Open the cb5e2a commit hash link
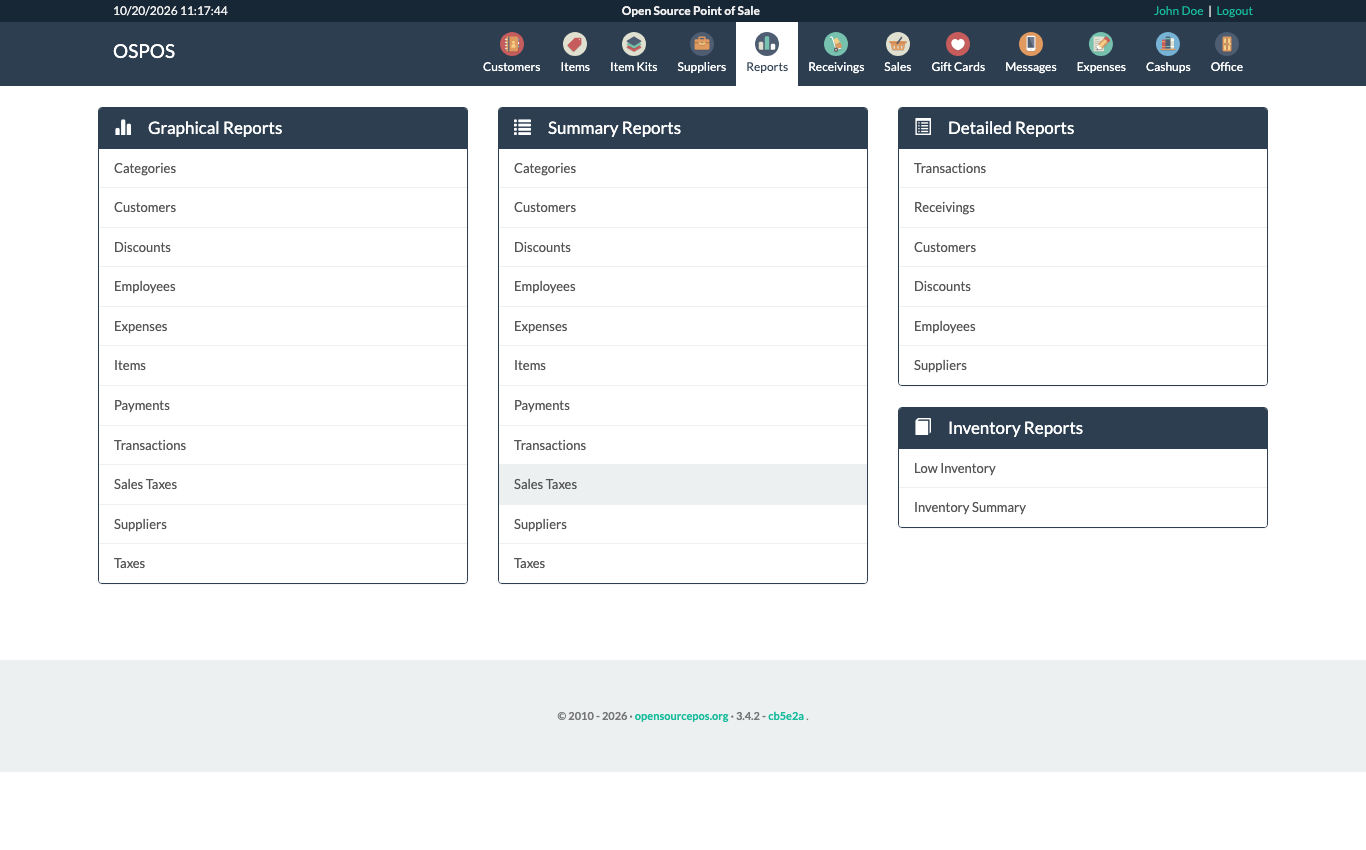Screen dimensions: 1366x850 [x=786, y=716]
